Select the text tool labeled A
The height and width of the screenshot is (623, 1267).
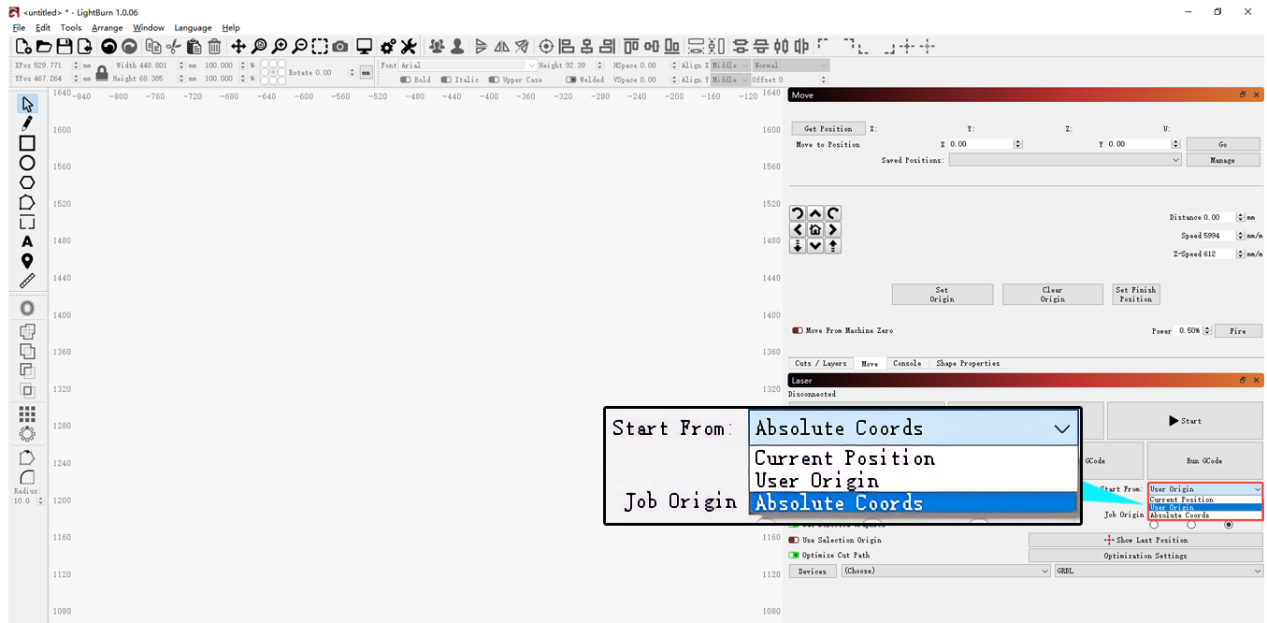[x=27, y=241]
